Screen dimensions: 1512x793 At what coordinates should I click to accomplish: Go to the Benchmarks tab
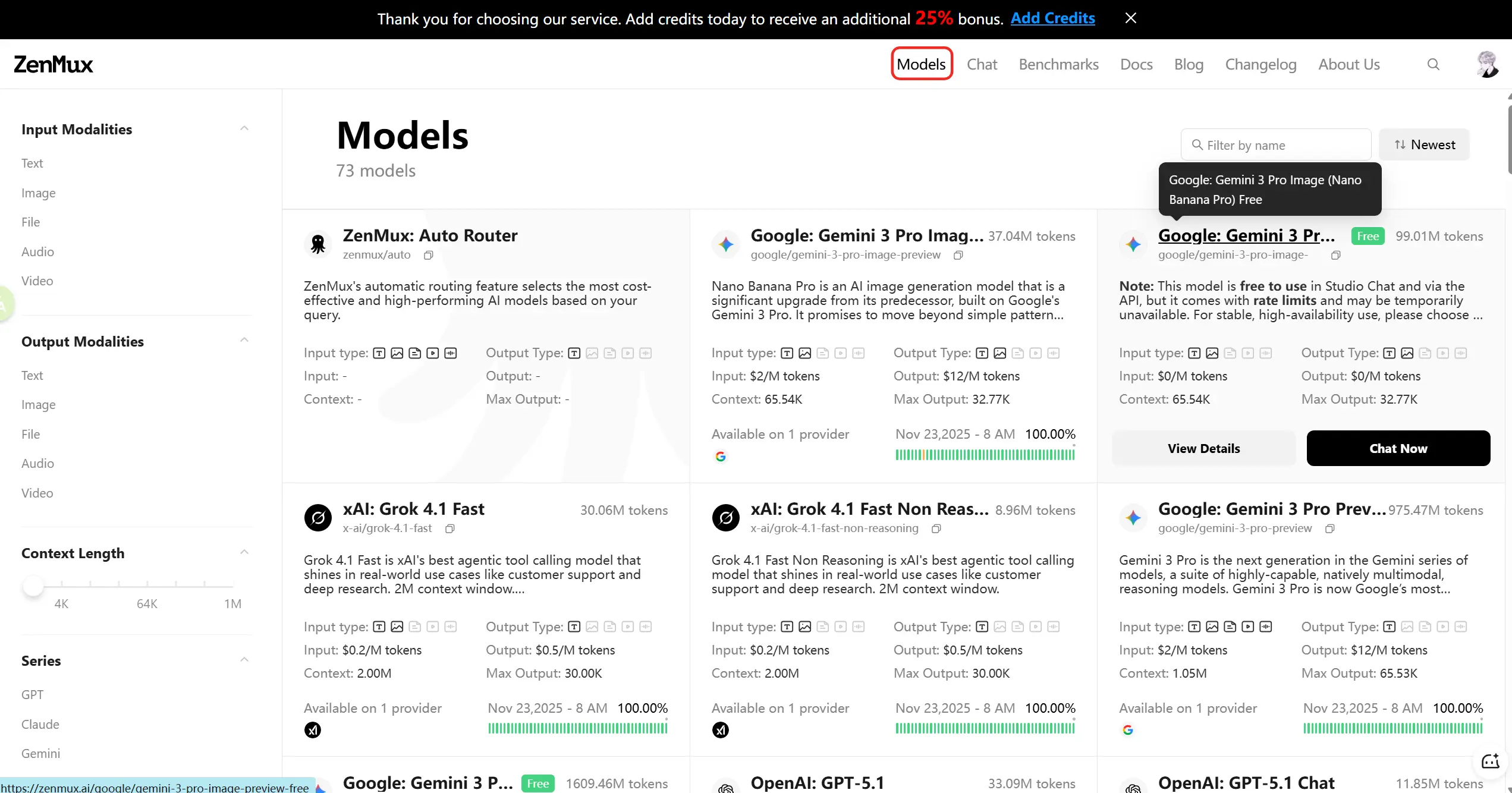click(x=1058, y=64)
